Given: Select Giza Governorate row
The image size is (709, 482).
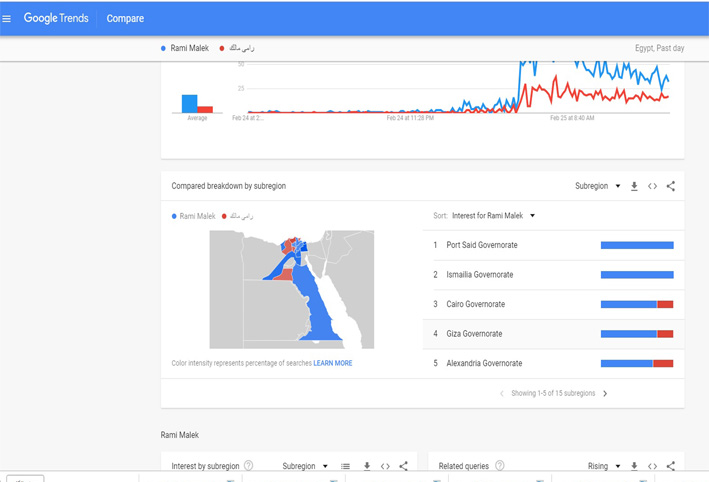Looking at the screenshot, I should tap(553, 334).
